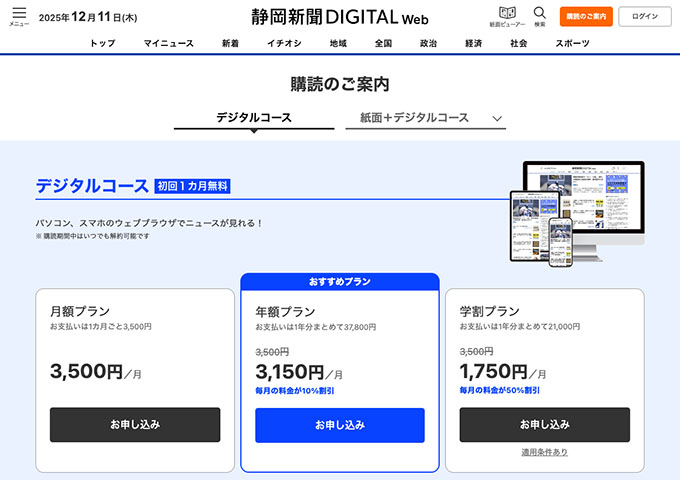The height and width of the screenshot is (480, 680).
Task: Click the blue デジタルコース section heading
Action: pyautogui.click(x=92, y=186)
